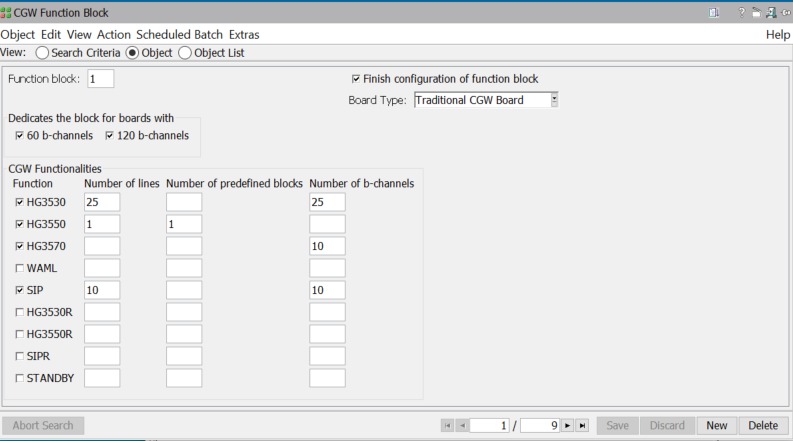Click WAML Number of lines field
The height and width of the screenshot is (441, 793).
102,268
